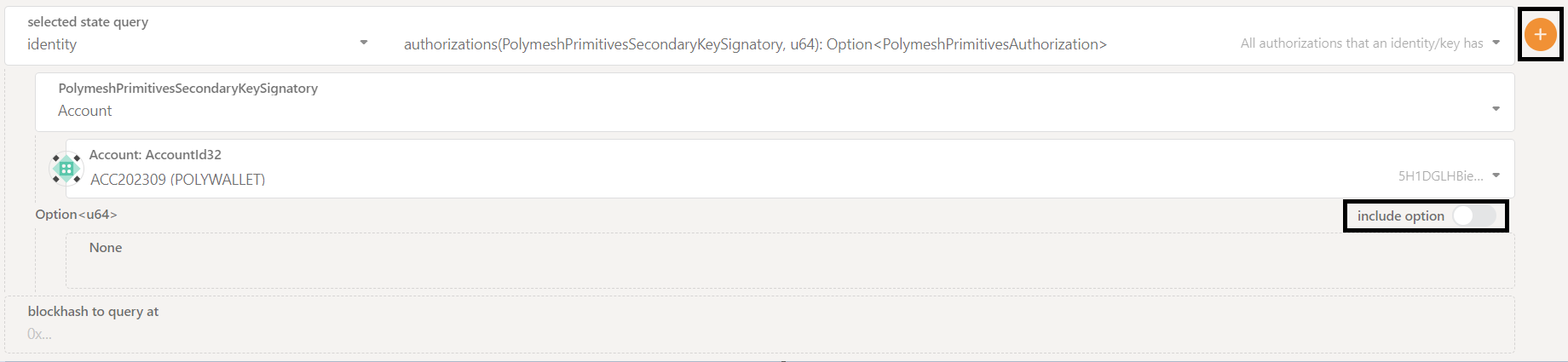This screenshot has width=1568, height=362.
Task: Click the 'Account: AccountId32' field label
Action: tap(155, 155)
